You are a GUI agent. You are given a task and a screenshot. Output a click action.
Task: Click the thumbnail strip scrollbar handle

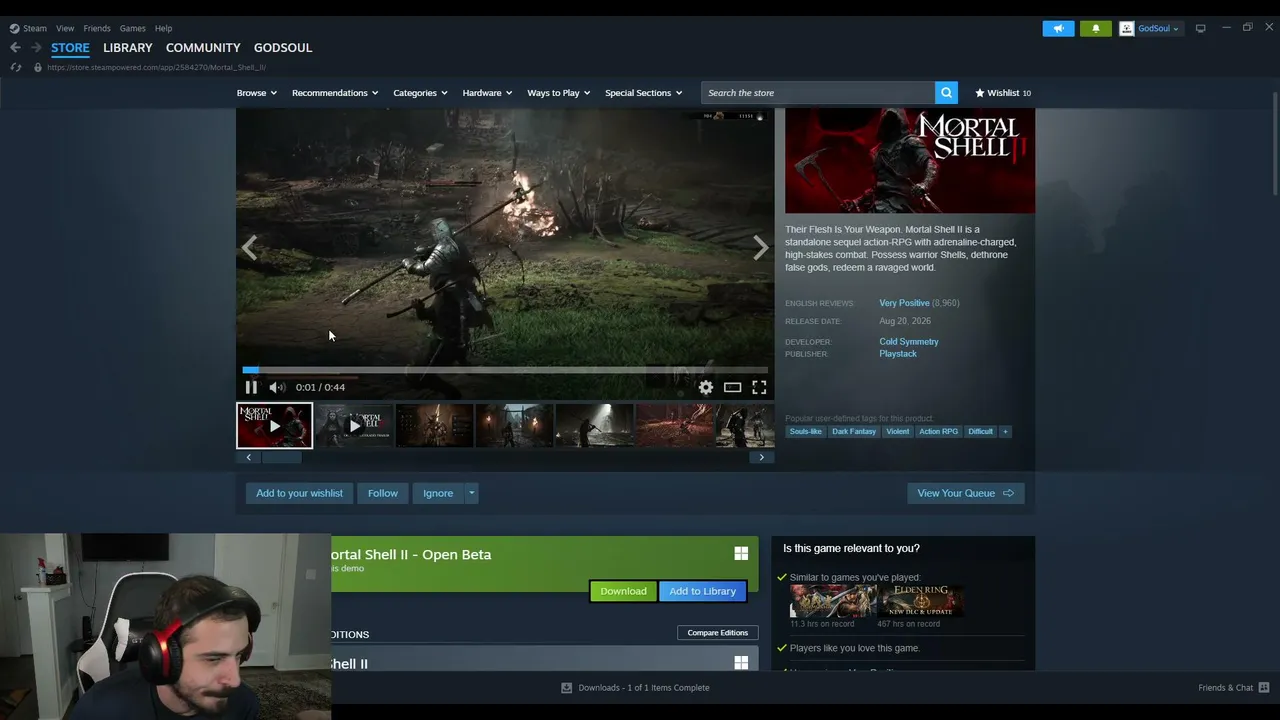[281, 457]
